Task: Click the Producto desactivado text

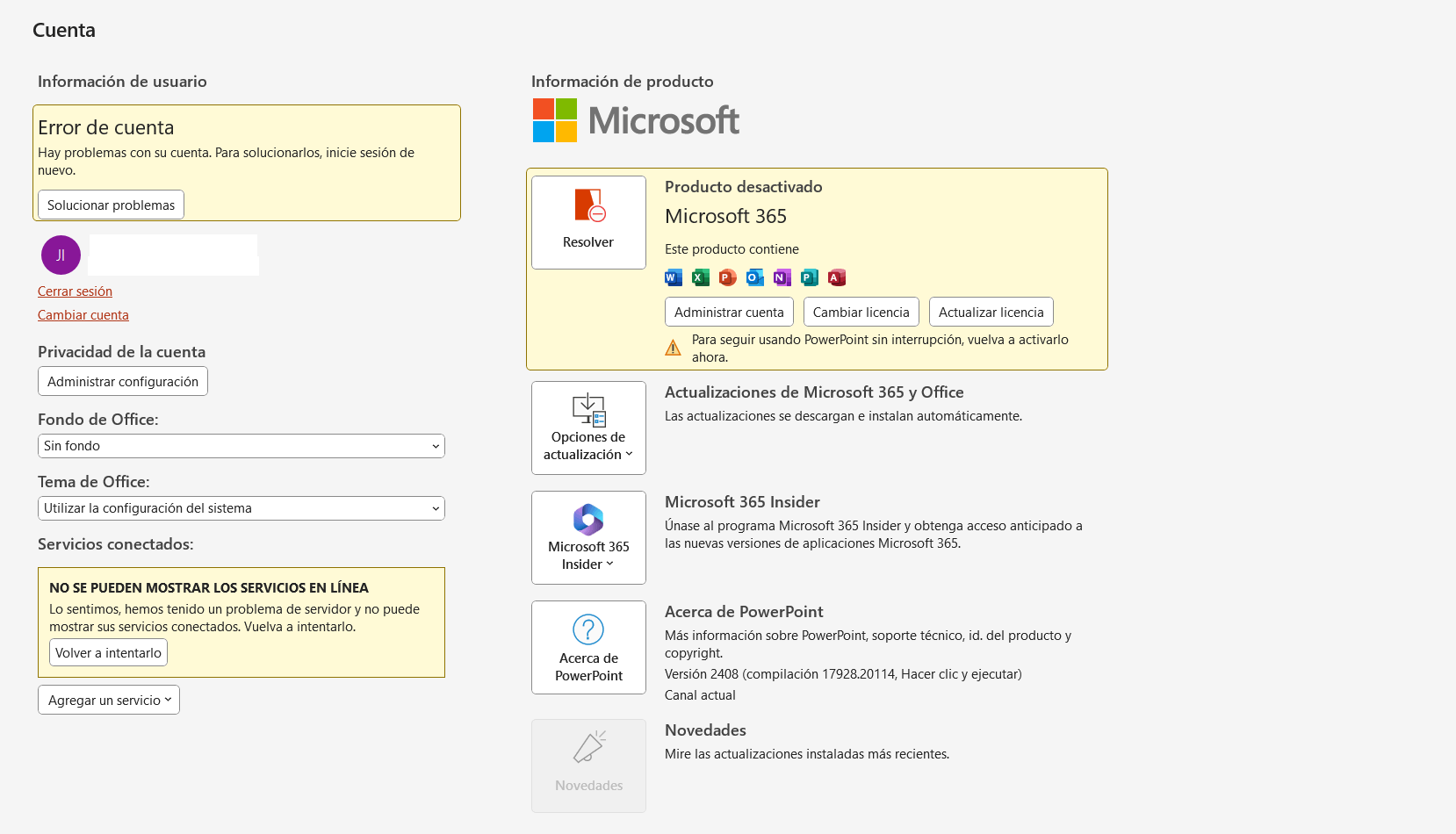Action: [744, 187]
